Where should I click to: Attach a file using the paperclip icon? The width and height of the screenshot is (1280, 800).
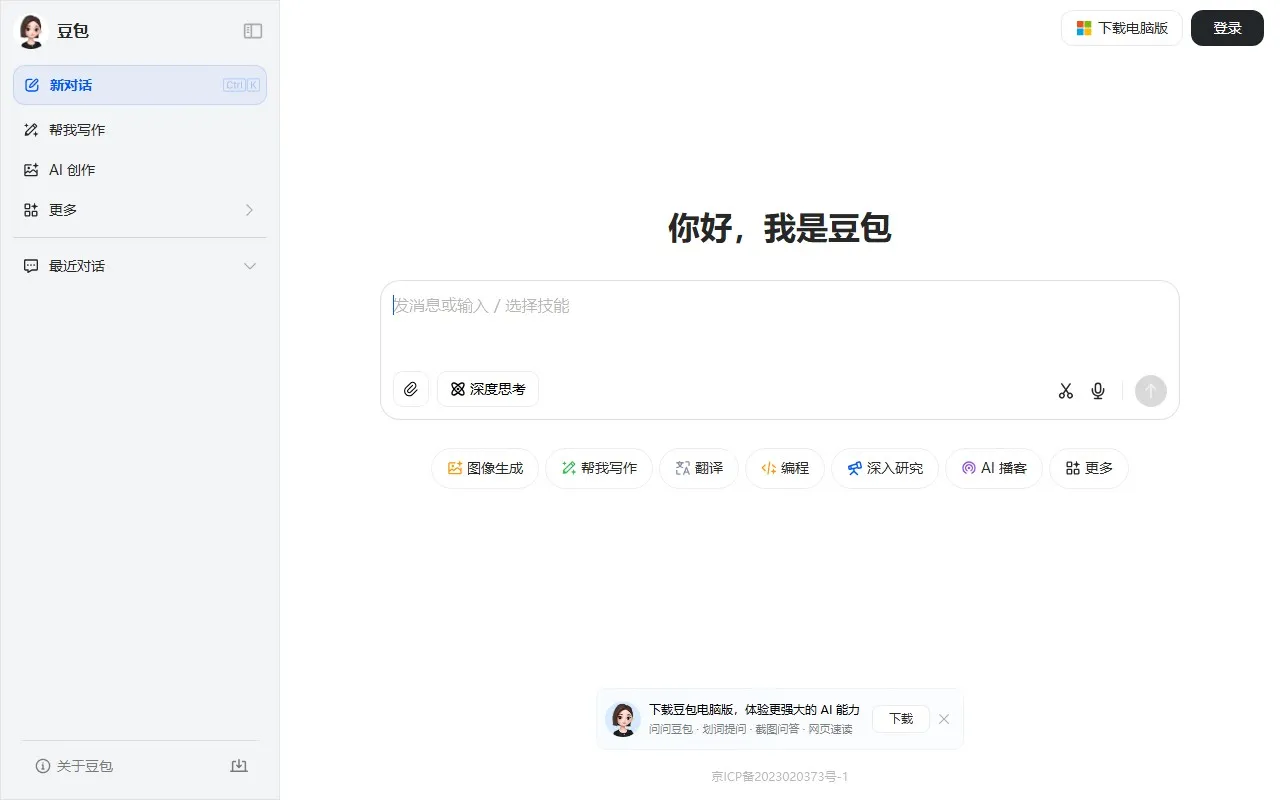[410, 389]
